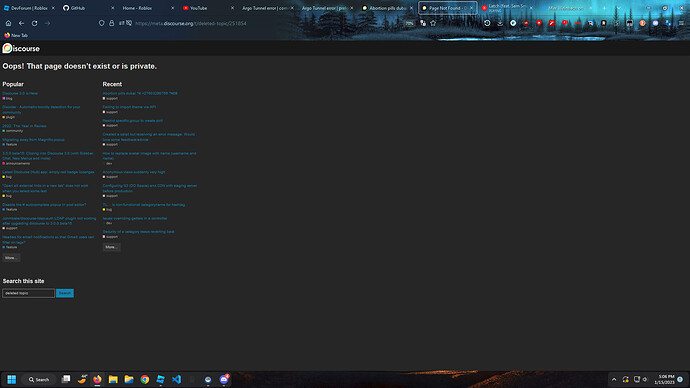This screenshot has width=690, height=388.
Task: Open a new browser tab
Action: tap(604, 8)
